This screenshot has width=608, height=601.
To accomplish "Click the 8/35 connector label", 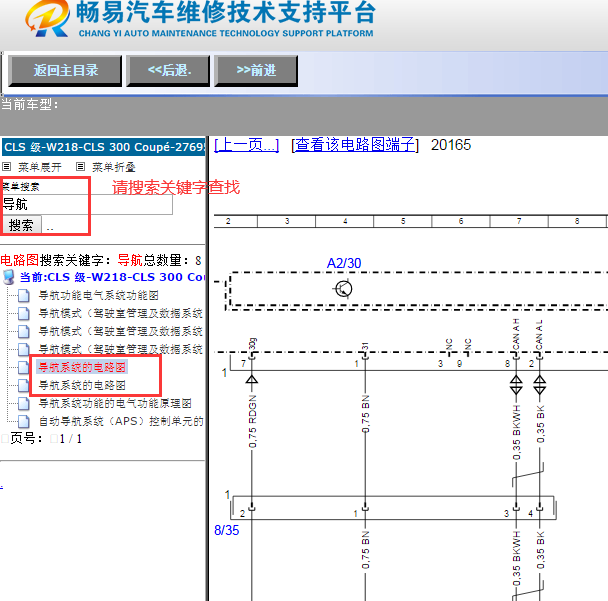I will (x=226, y=530).
